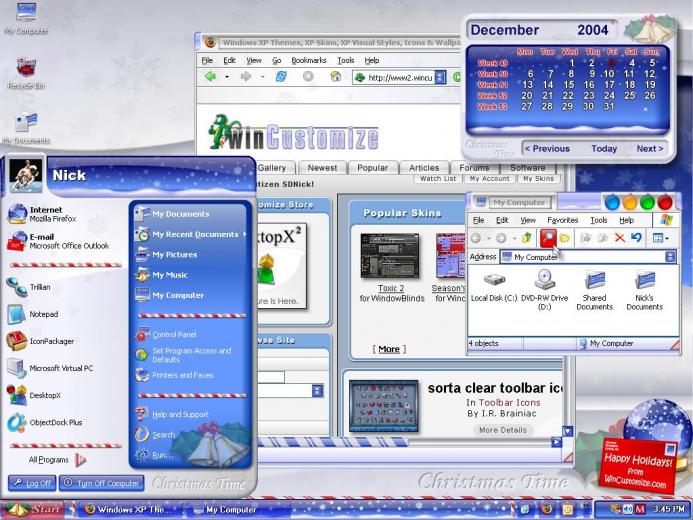This screenshot has height=520, width=693.
Task: Click the sorta clear toolbar icons thumbnail
Action: pyautogui.click(x=383, y=406)
